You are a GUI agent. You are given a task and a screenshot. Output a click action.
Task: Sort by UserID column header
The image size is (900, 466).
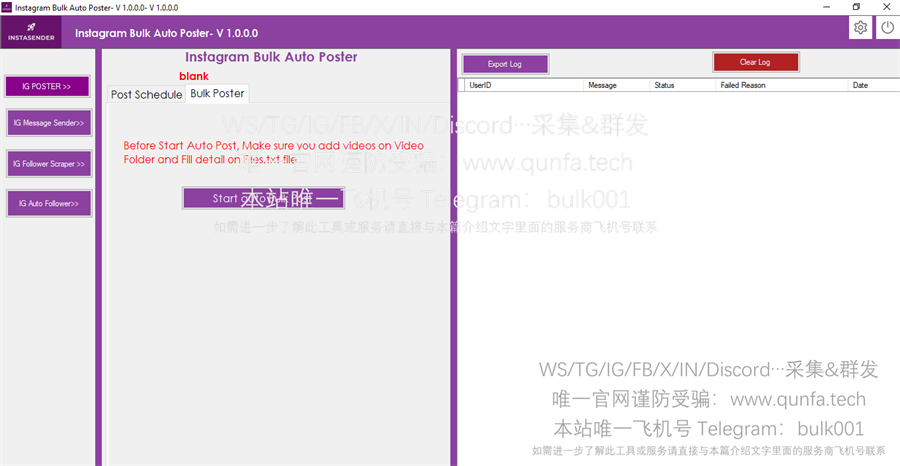[x=523, y=85]
